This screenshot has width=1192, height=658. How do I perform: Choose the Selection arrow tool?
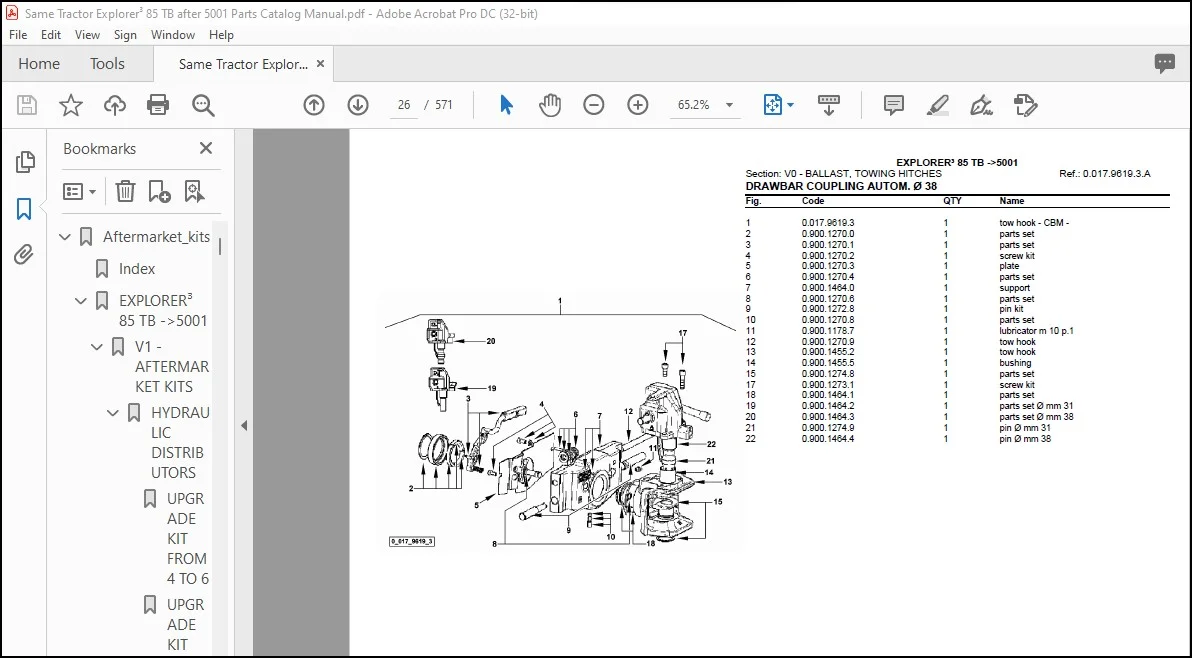tap(506, 105)
